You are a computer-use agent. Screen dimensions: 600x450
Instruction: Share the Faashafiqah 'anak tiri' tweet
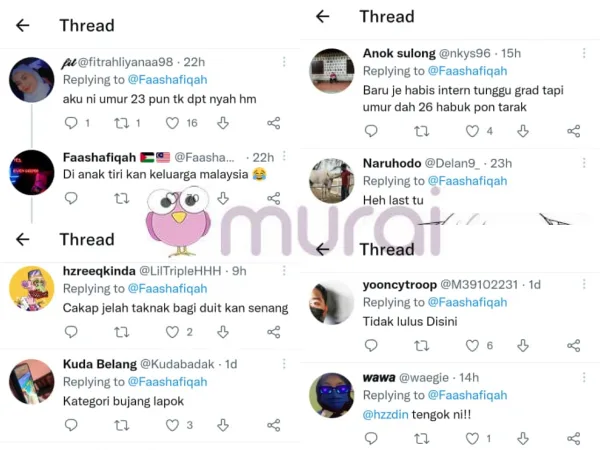(x=274, y=198)
